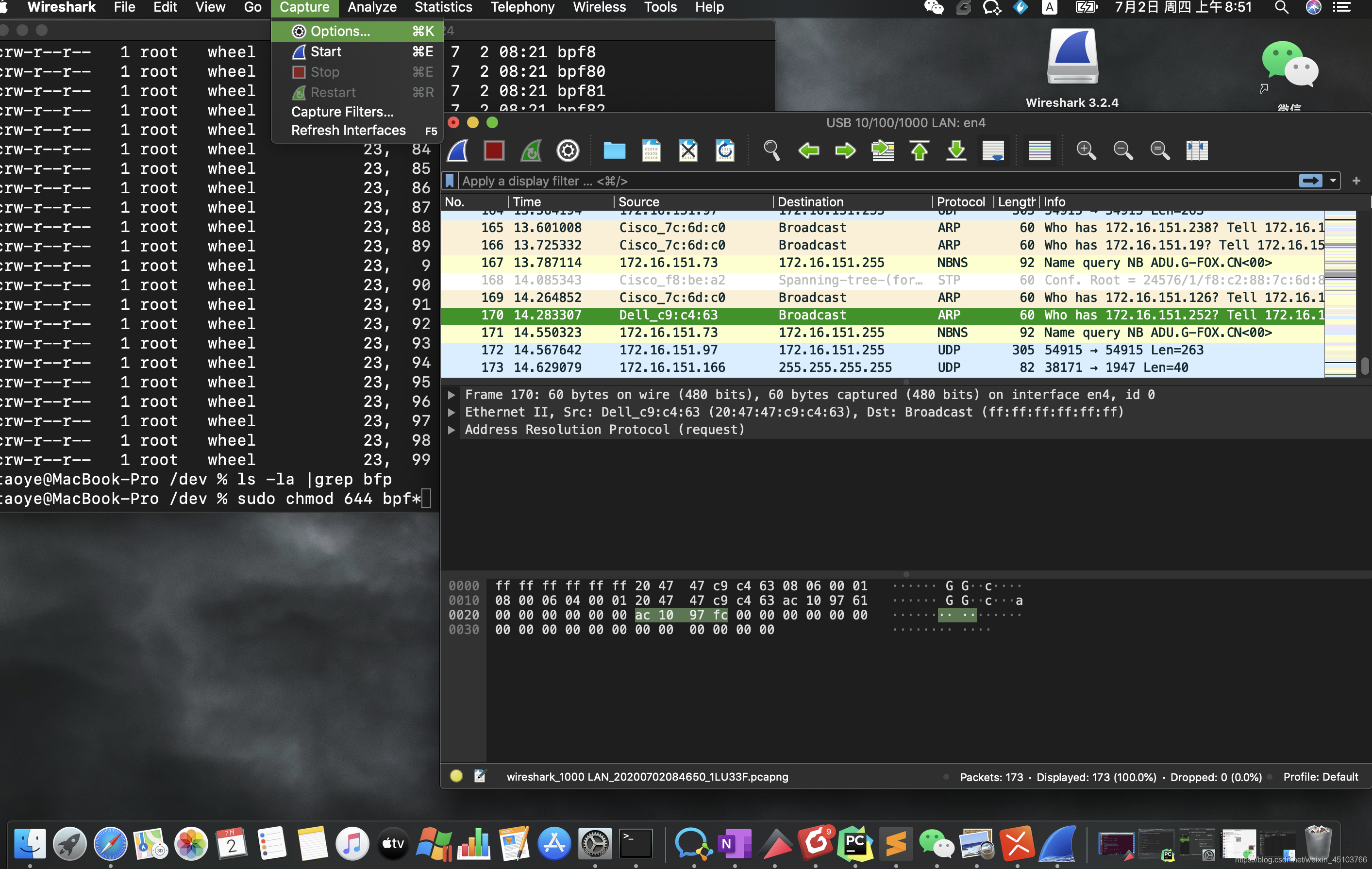The image size is (1372, 869).
Task: Click the close capture file icon
Action: click(x=688, y=150)
